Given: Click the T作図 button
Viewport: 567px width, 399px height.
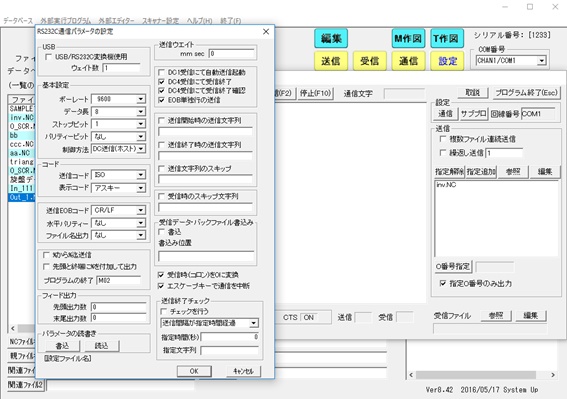Looking at the screenshot, I should (x=447, y=38).
